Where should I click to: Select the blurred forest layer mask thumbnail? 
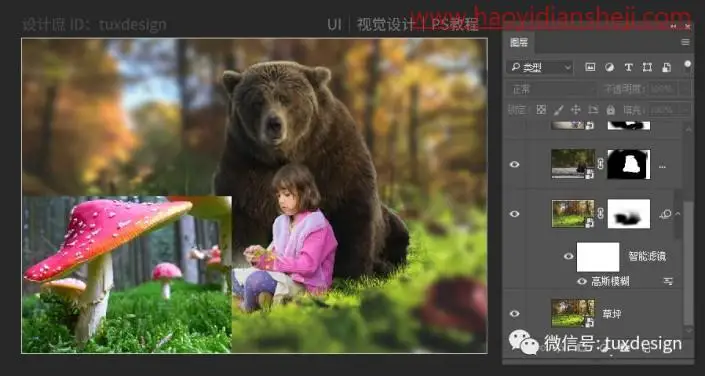[x=629, y=214]
